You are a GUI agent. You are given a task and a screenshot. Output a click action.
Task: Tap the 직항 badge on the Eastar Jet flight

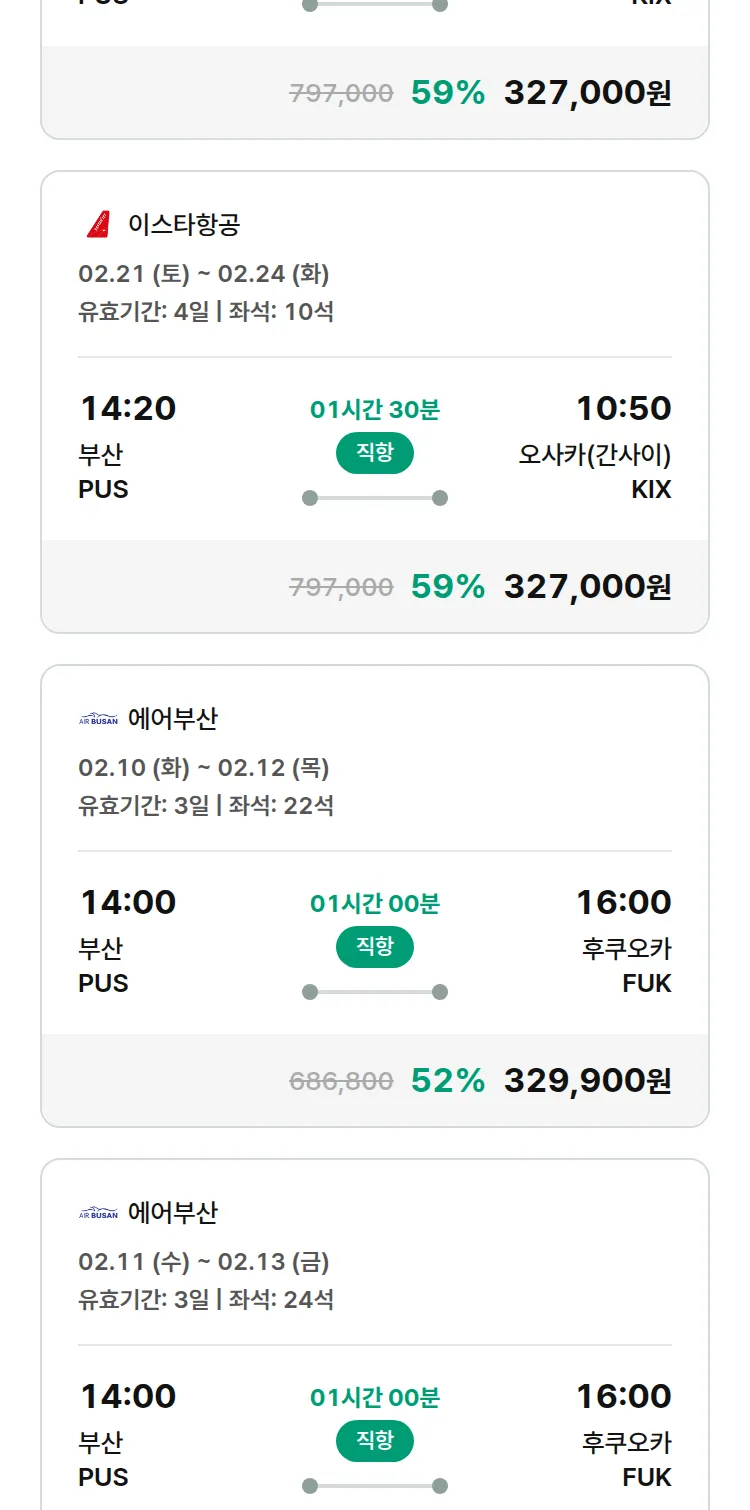tap(375, 453)
